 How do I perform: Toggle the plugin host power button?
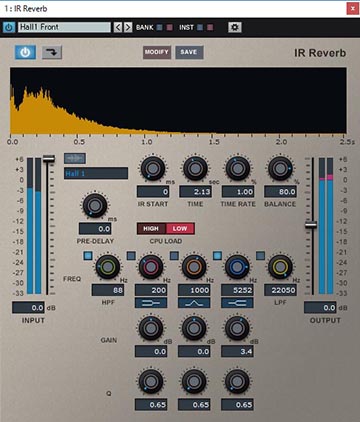pos(9,27)
